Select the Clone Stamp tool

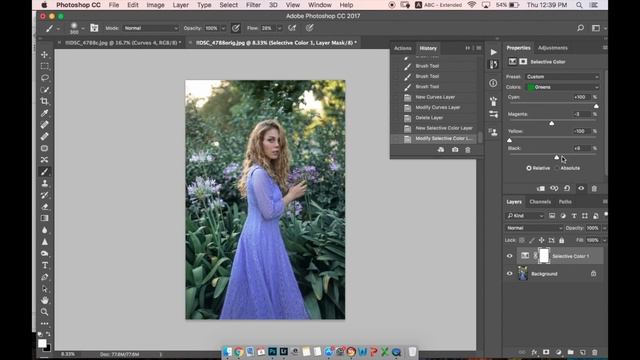click(x=45, y=183)
